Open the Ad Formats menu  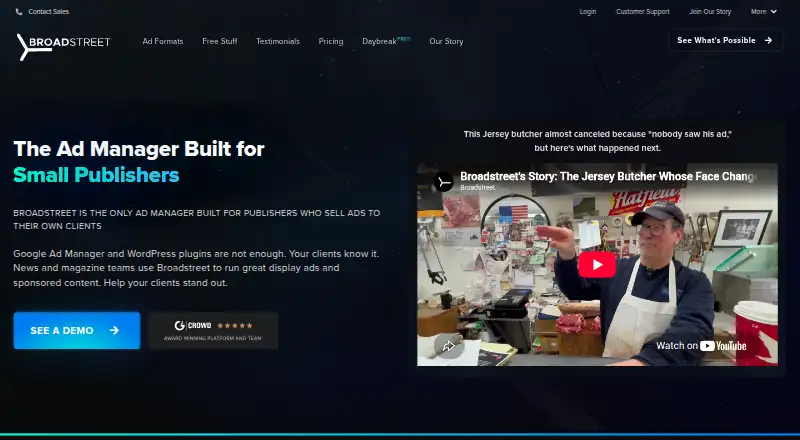[163, 41]
